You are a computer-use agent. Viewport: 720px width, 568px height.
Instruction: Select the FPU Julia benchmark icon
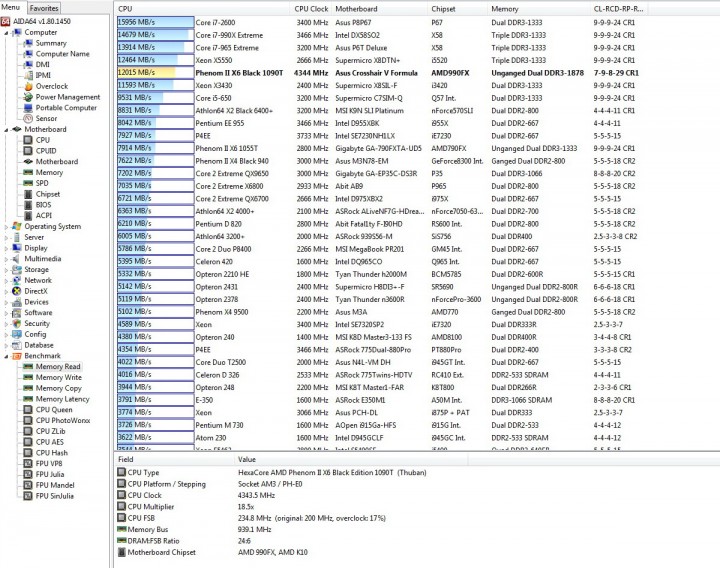28,475
